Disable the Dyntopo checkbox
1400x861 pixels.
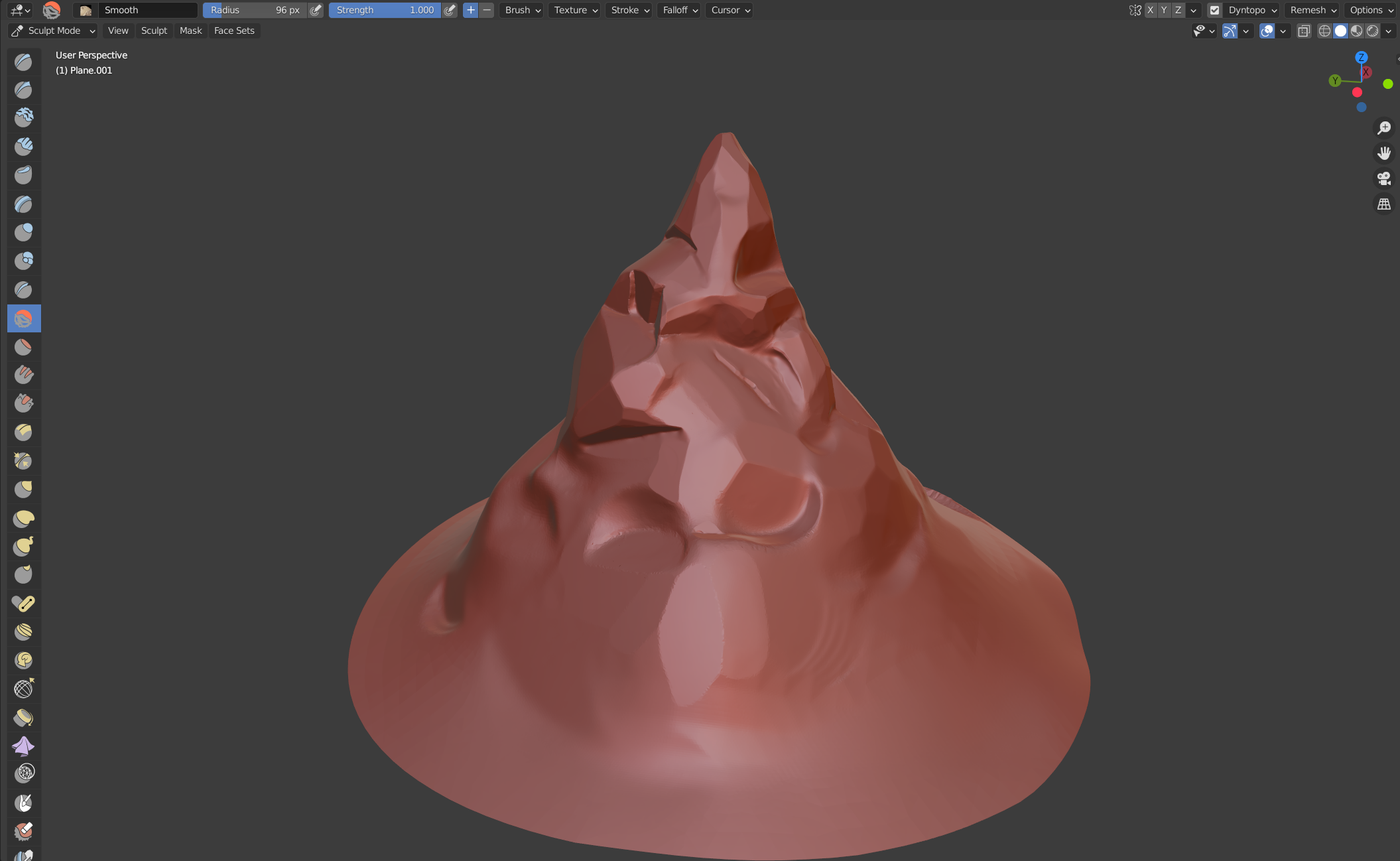coord(1214,10)
